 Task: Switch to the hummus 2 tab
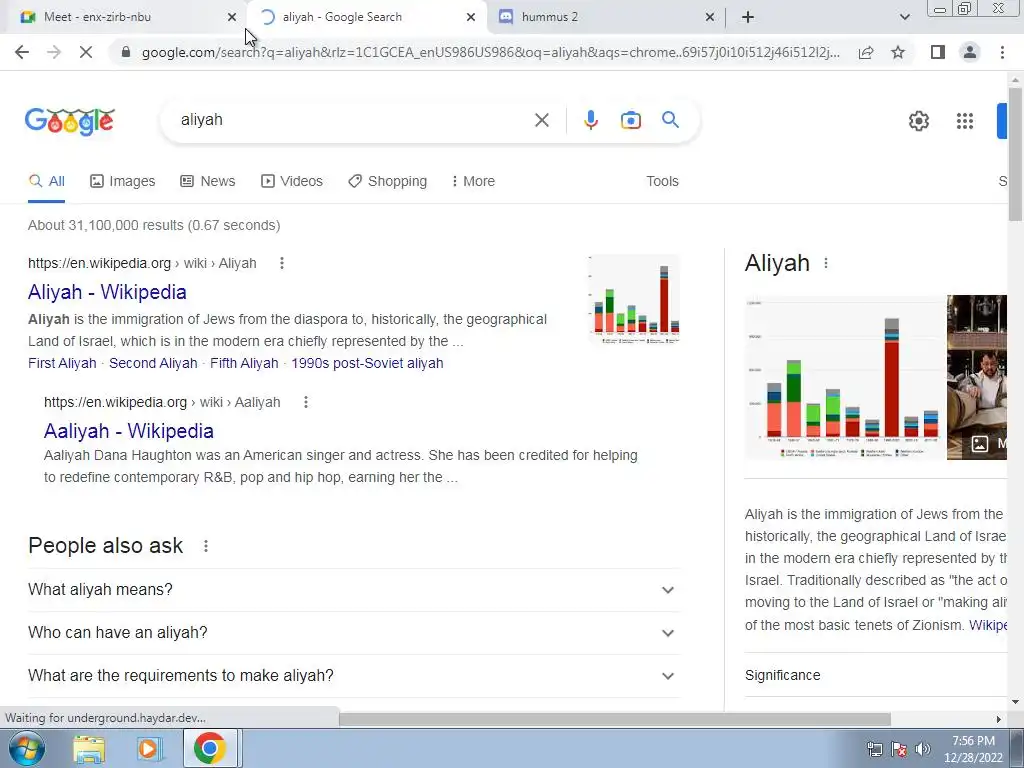pos(605,17)
